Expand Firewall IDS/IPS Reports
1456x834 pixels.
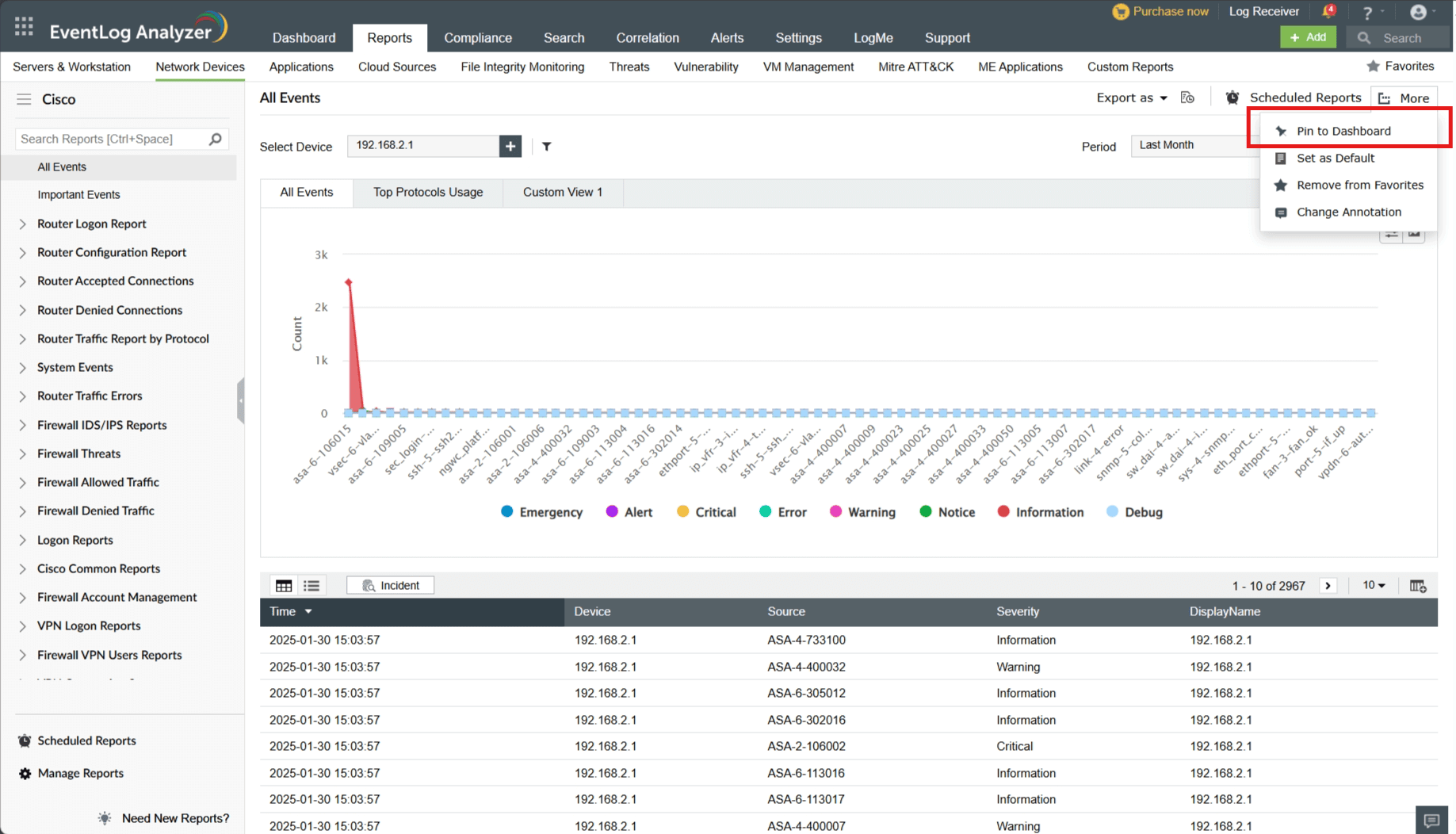pyautogui.click(x=22, y=426)
